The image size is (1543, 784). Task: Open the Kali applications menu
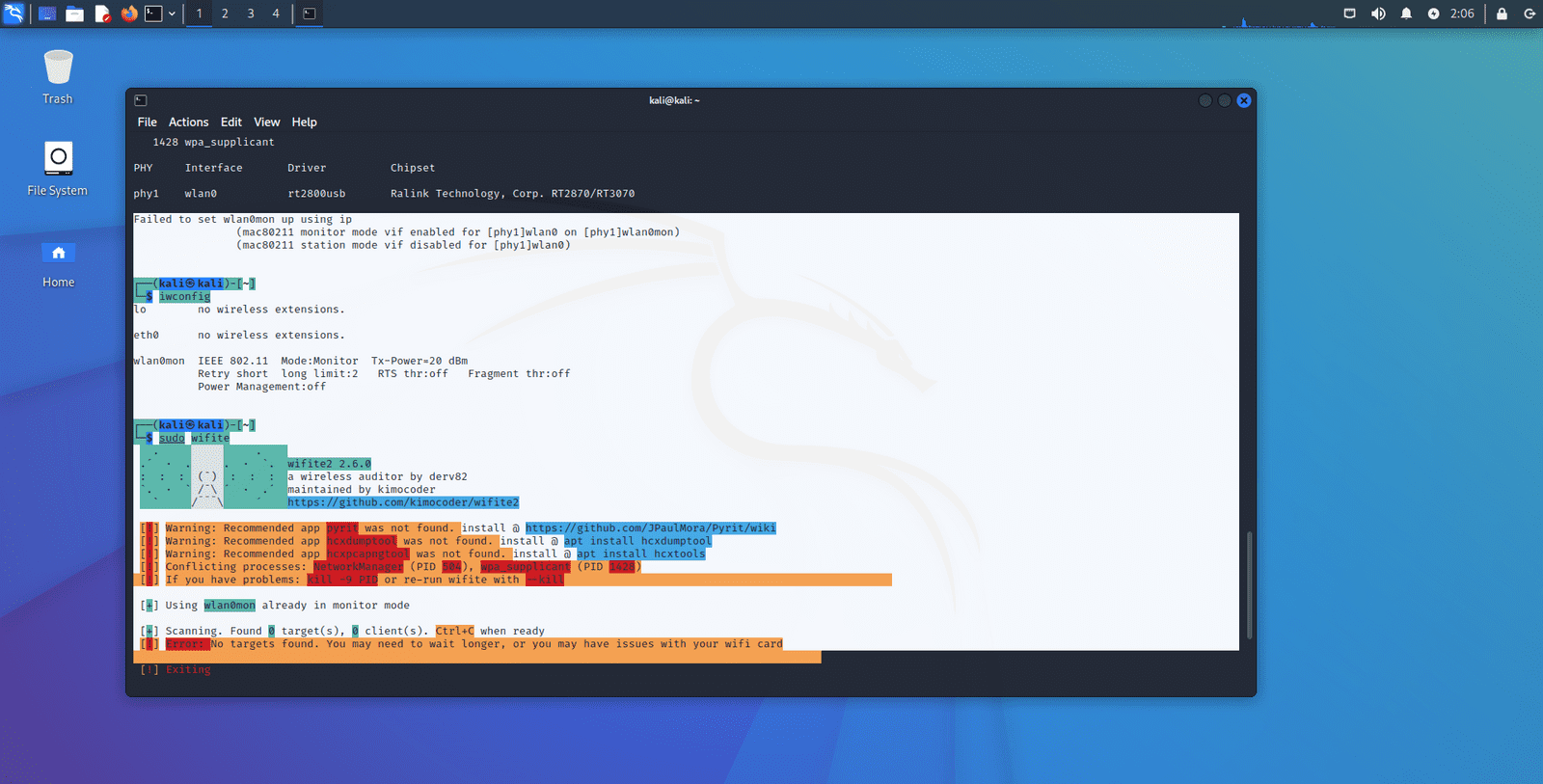click(x=14, y=14)
